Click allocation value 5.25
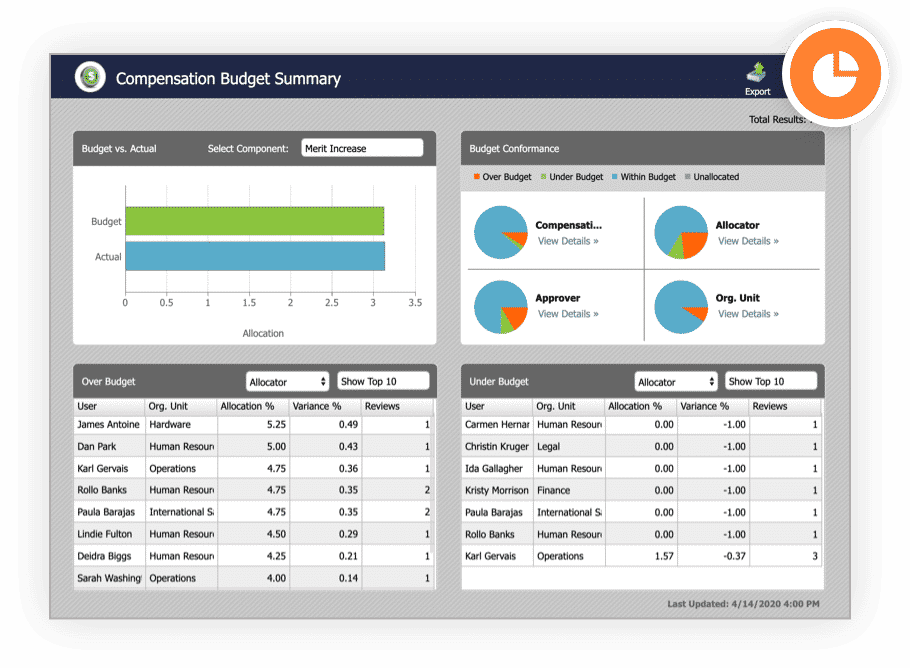This screenshot has width=910, height=668. click(276, 425)
